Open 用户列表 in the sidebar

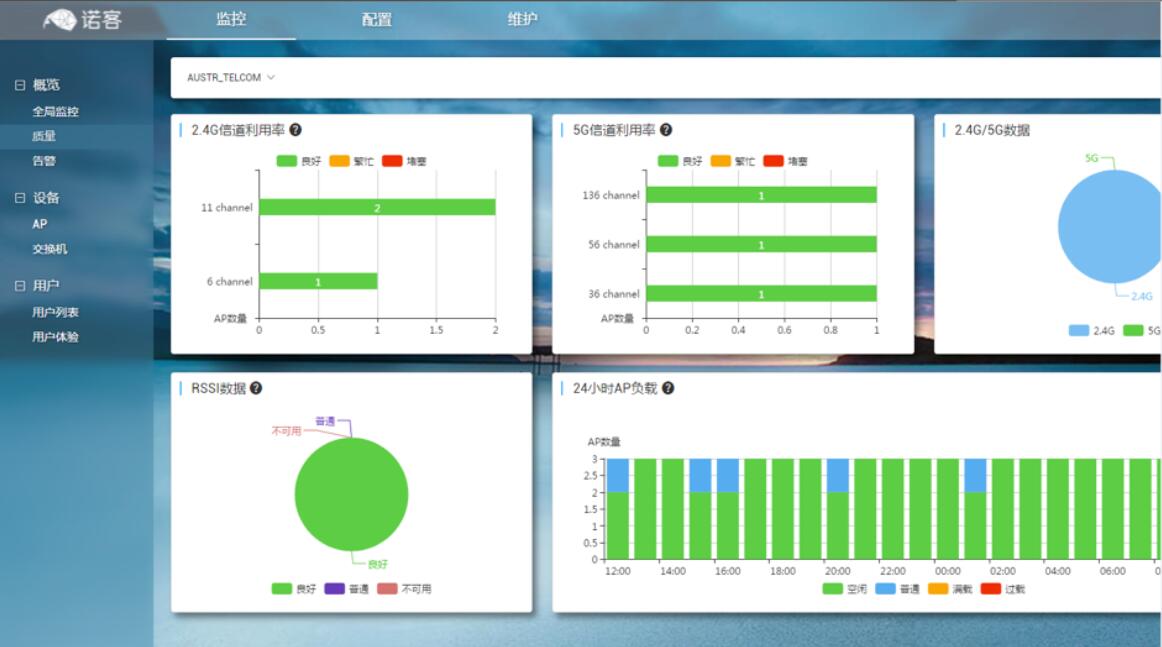(x=55, y=313)
